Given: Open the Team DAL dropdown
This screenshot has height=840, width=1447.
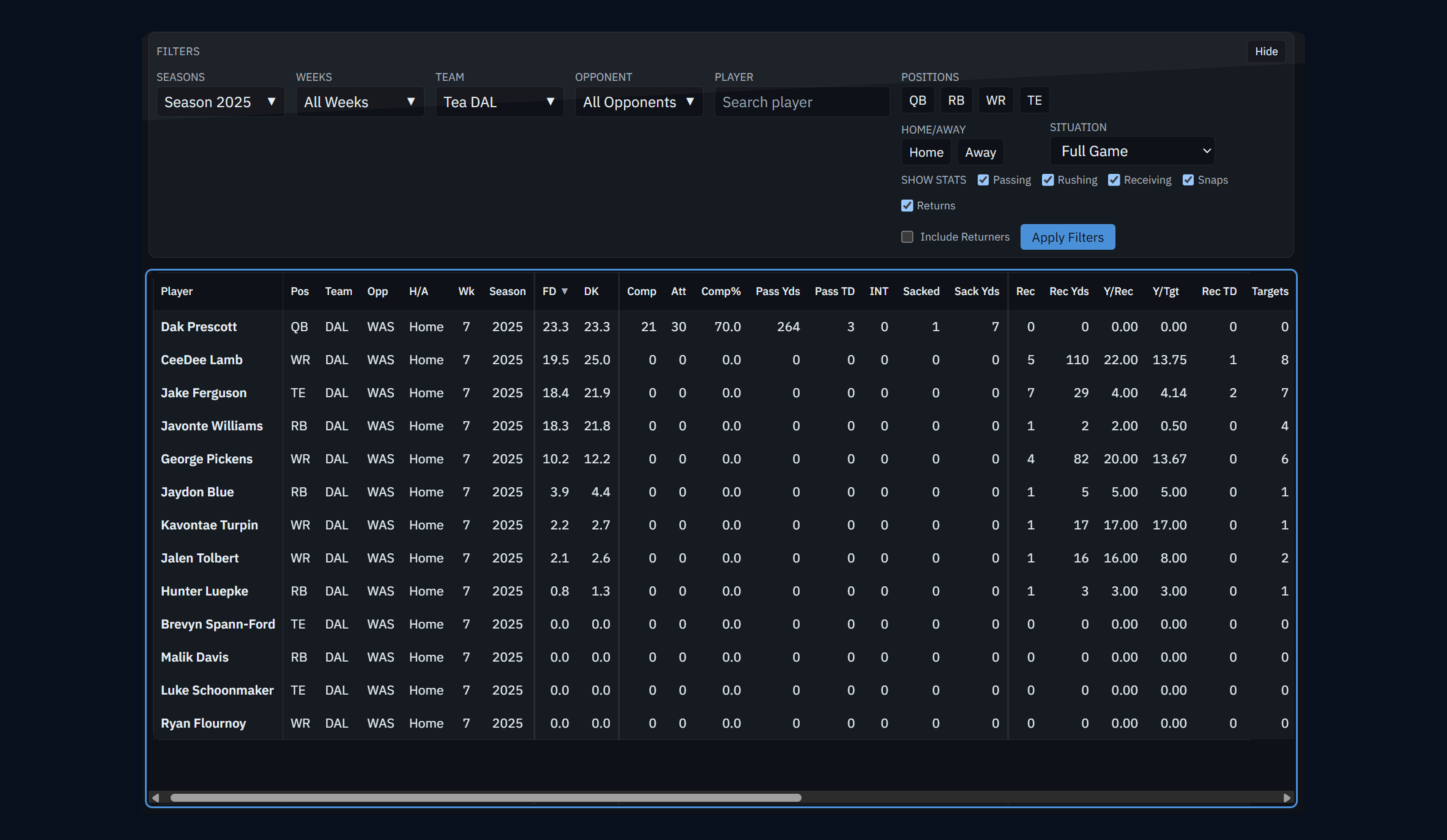Looking at the screenshot, I should click(500, 102).
